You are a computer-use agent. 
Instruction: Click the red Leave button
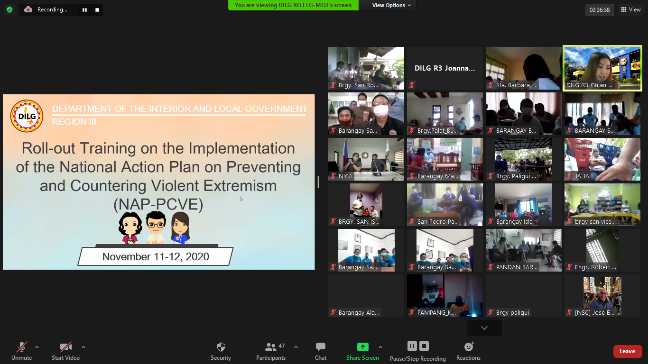(x=627, y=351)
